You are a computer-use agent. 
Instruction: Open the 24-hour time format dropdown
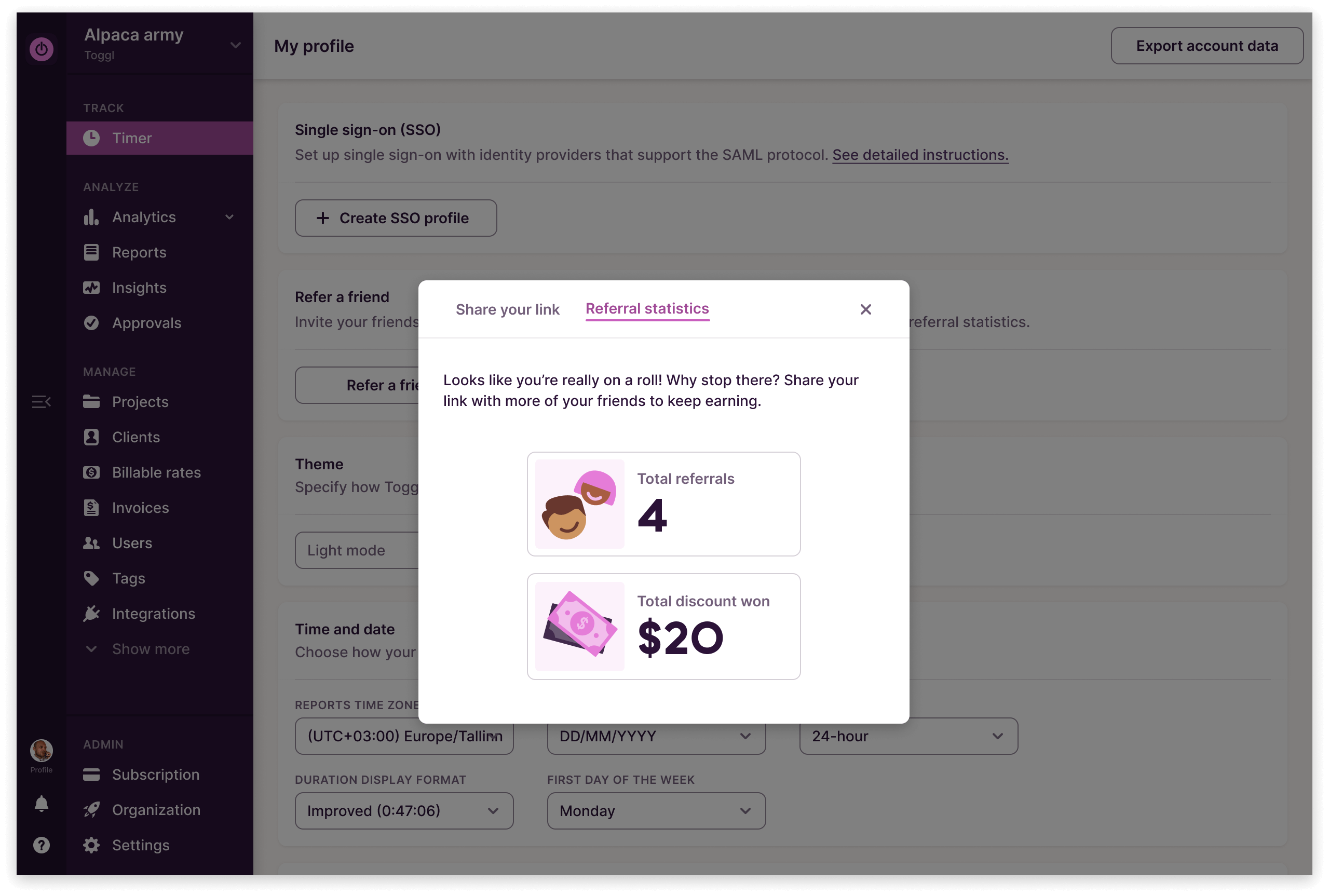[908, 736]
